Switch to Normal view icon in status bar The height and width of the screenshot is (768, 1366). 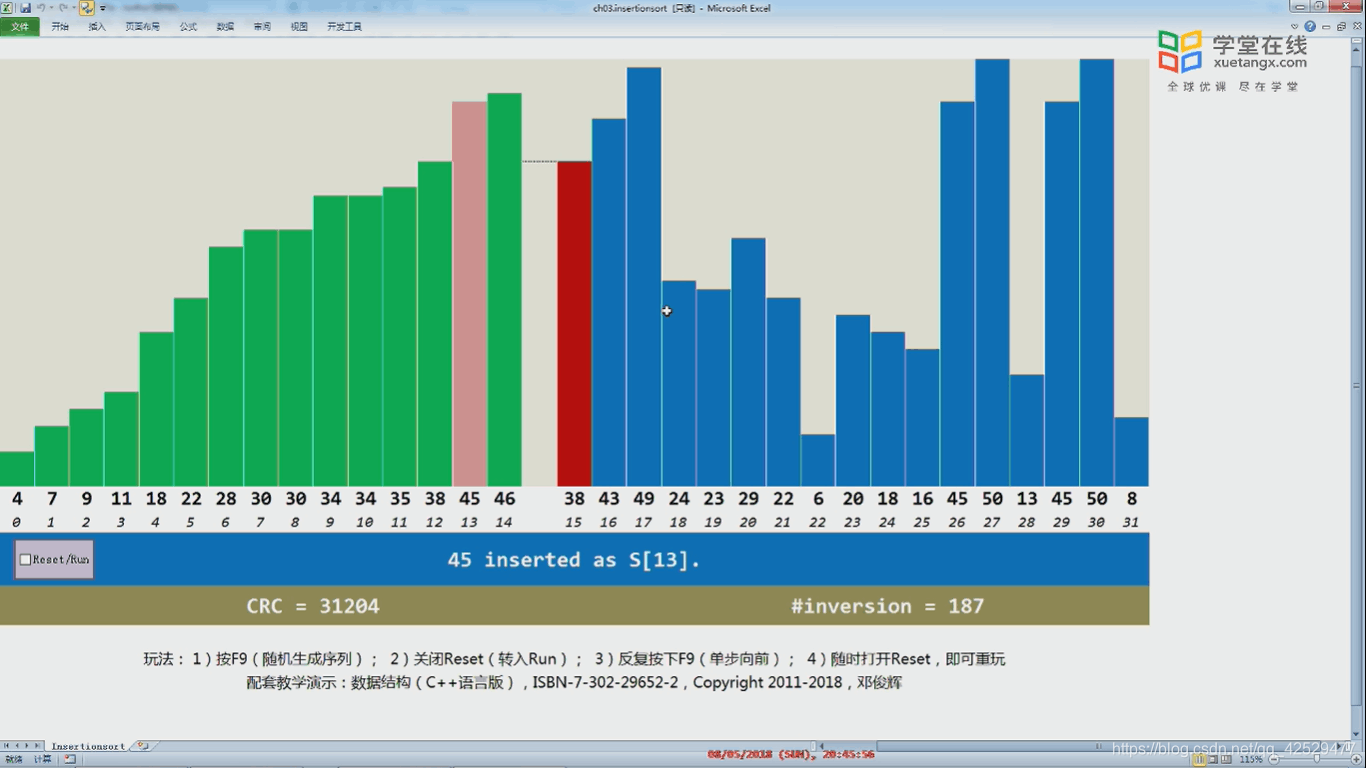[1199, 759]
